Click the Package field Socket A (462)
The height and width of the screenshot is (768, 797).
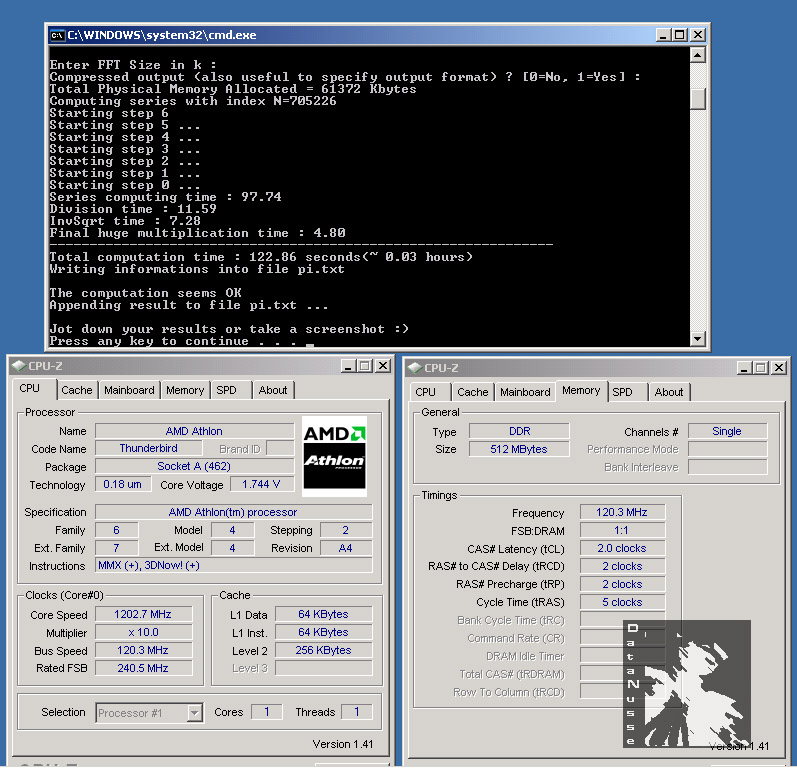(x=195, y=466)
